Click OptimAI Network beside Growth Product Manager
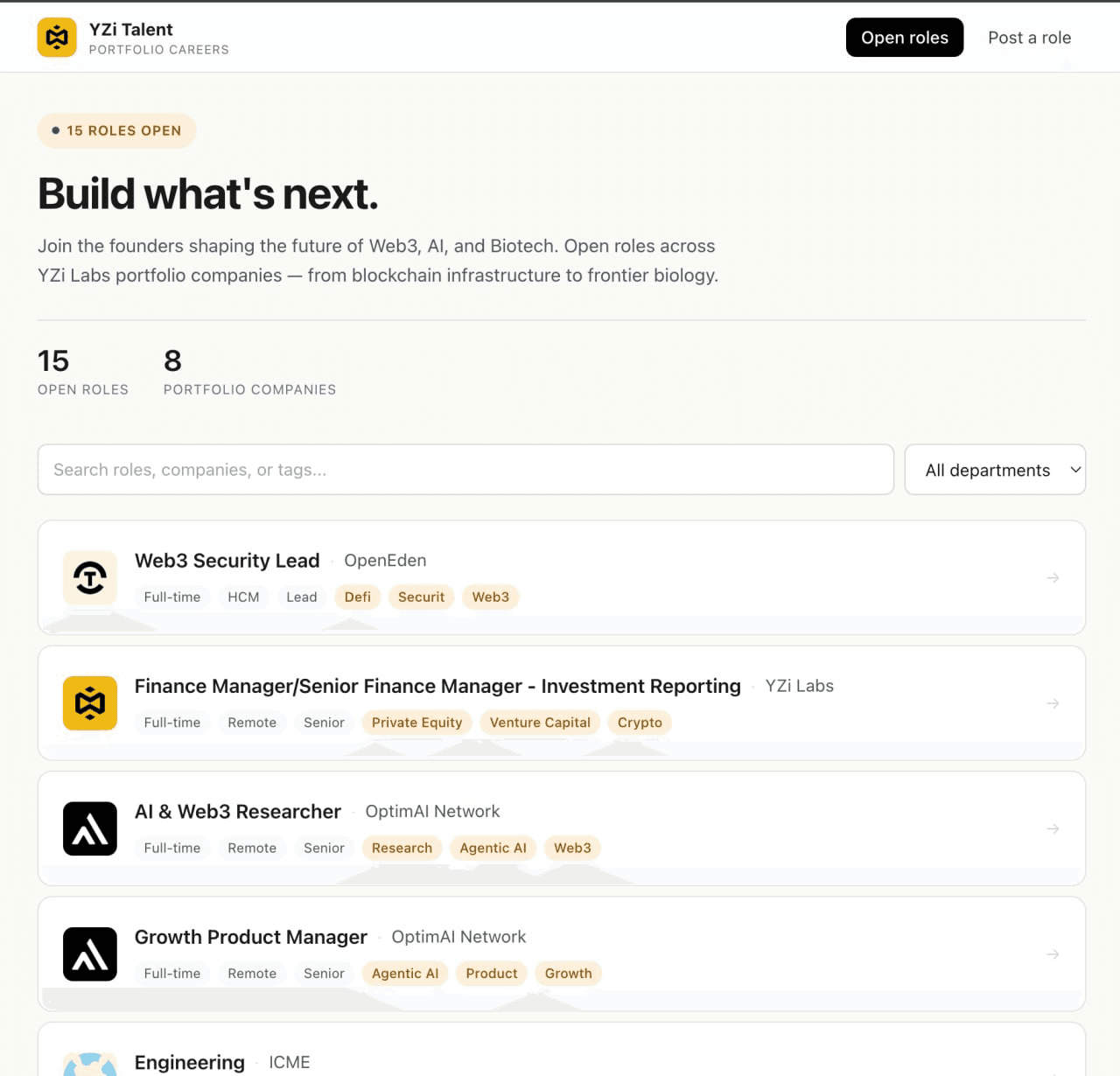This screenshot has width=1120, height=1076. (458, 937)
